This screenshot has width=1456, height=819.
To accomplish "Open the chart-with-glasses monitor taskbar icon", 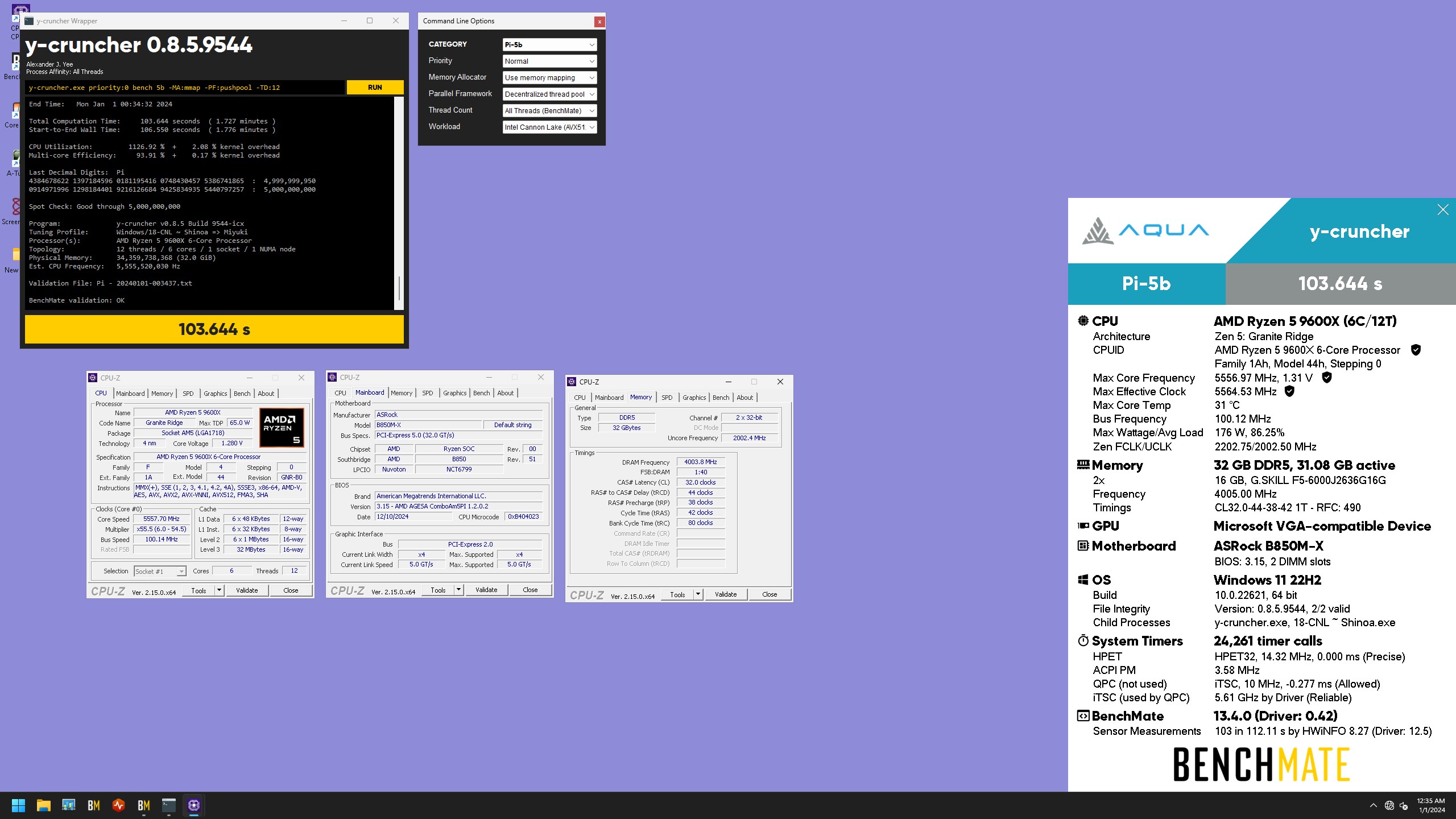I will click(x=69, y=805).
